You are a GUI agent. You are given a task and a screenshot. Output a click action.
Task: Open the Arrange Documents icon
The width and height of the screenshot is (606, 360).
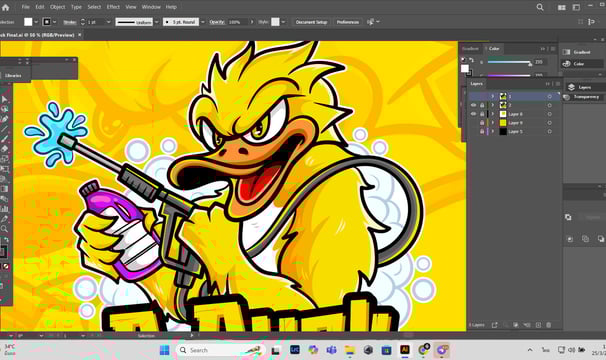coord(562,7)
